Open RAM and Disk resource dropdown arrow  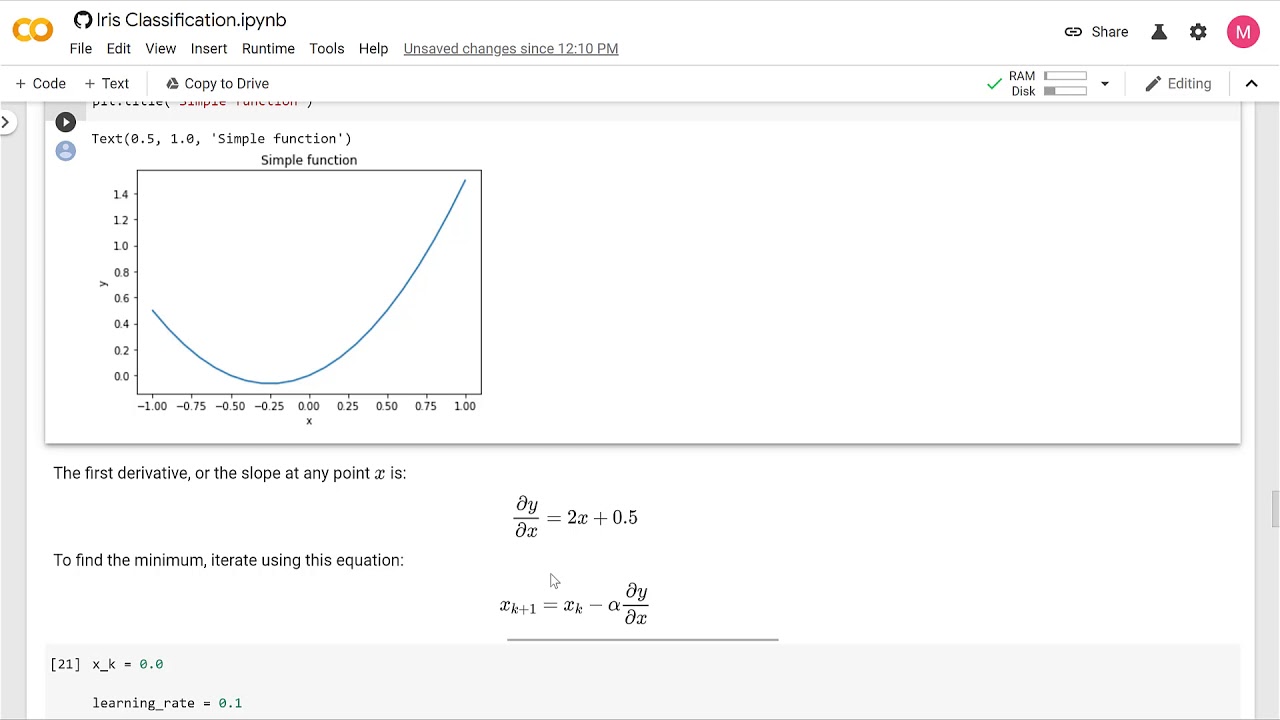coord(1105,84)
